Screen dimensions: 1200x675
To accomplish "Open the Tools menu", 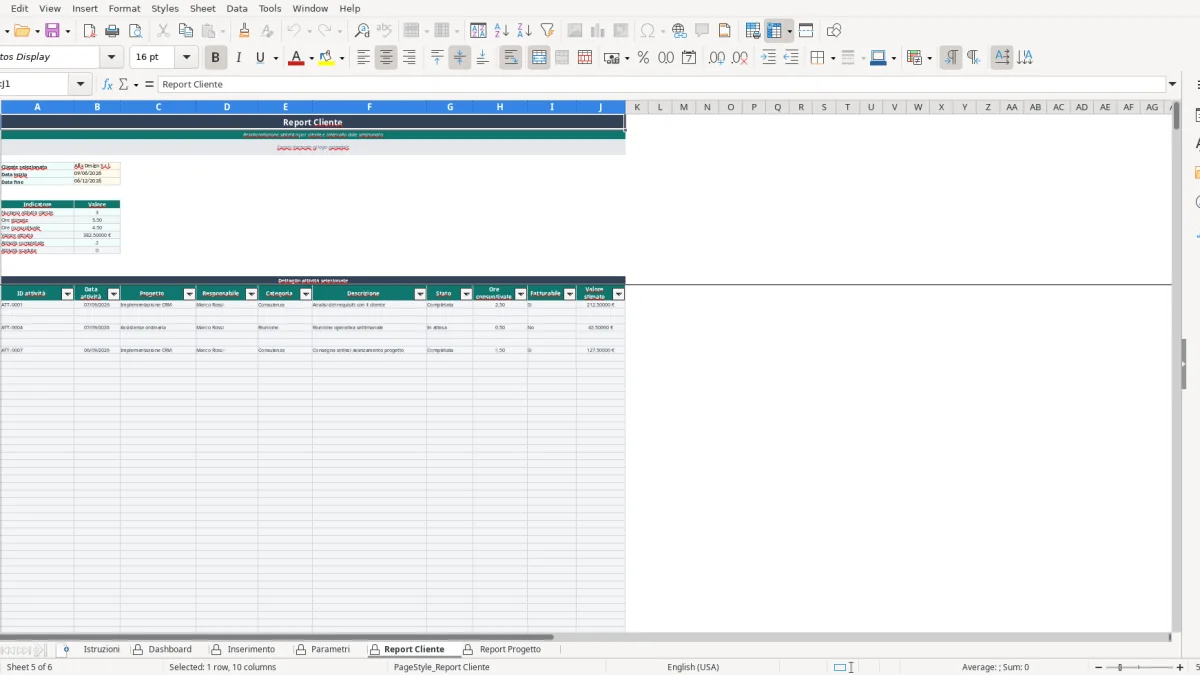I will click(x=270, y=8).
